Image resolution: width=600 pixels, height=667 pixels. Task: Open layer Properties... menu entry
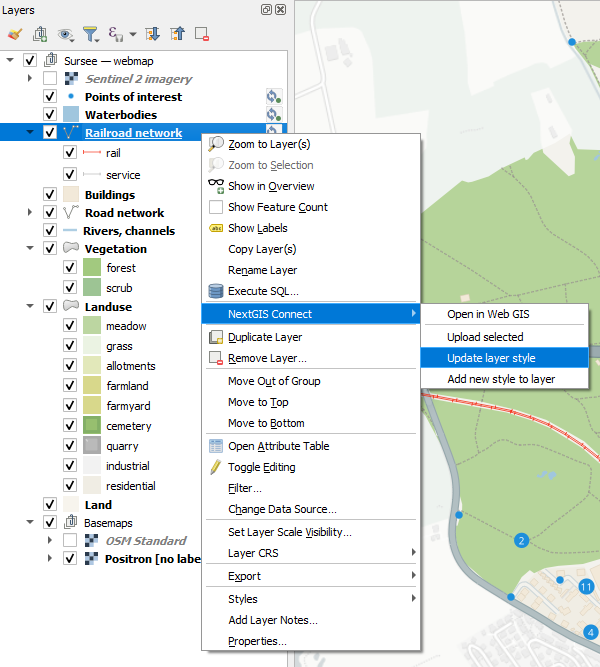pos(257,641)
